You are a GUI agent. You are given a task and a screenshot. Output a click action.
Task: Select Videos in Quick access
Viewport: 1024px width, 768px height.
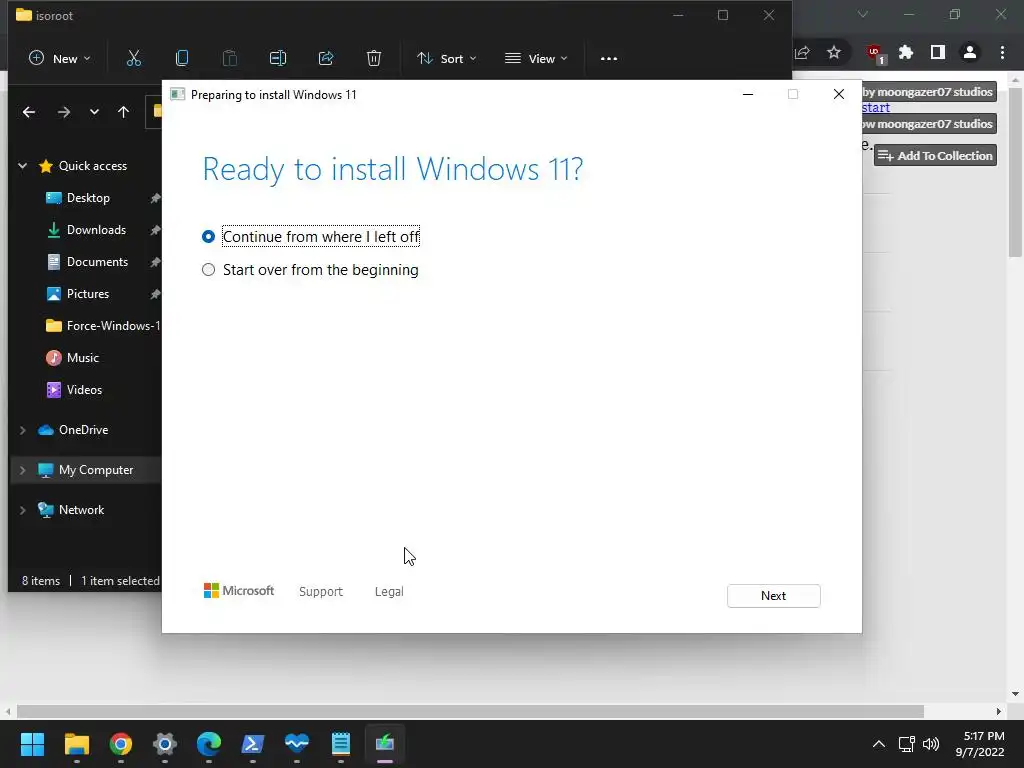(x=84, y=390)
